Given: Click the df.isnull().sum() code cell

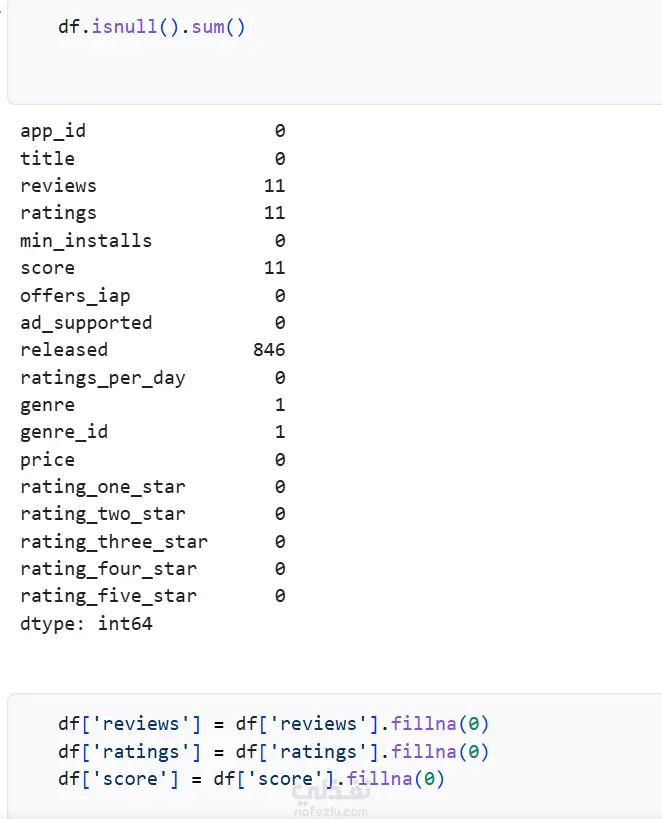Looking at the screenshot, I should (x=334, y=51).
